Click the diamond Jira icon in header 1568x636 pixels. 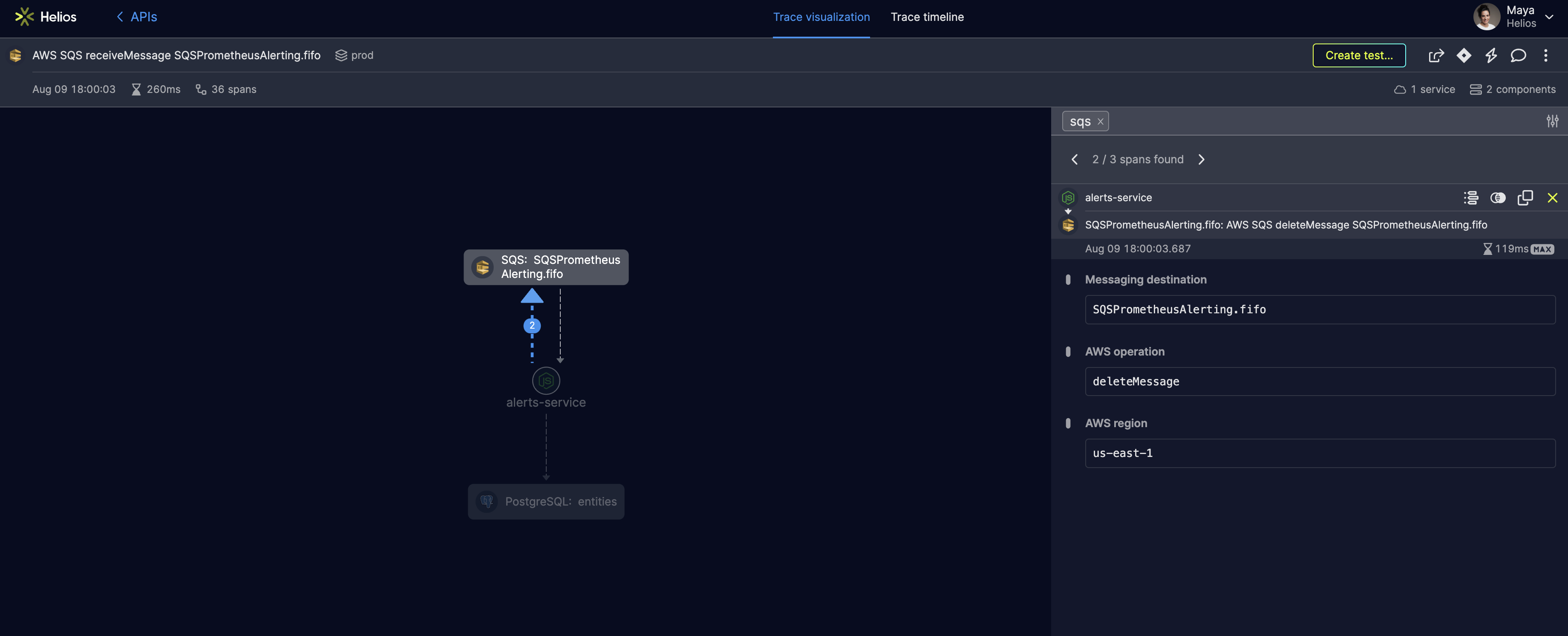pos(1463,55)
